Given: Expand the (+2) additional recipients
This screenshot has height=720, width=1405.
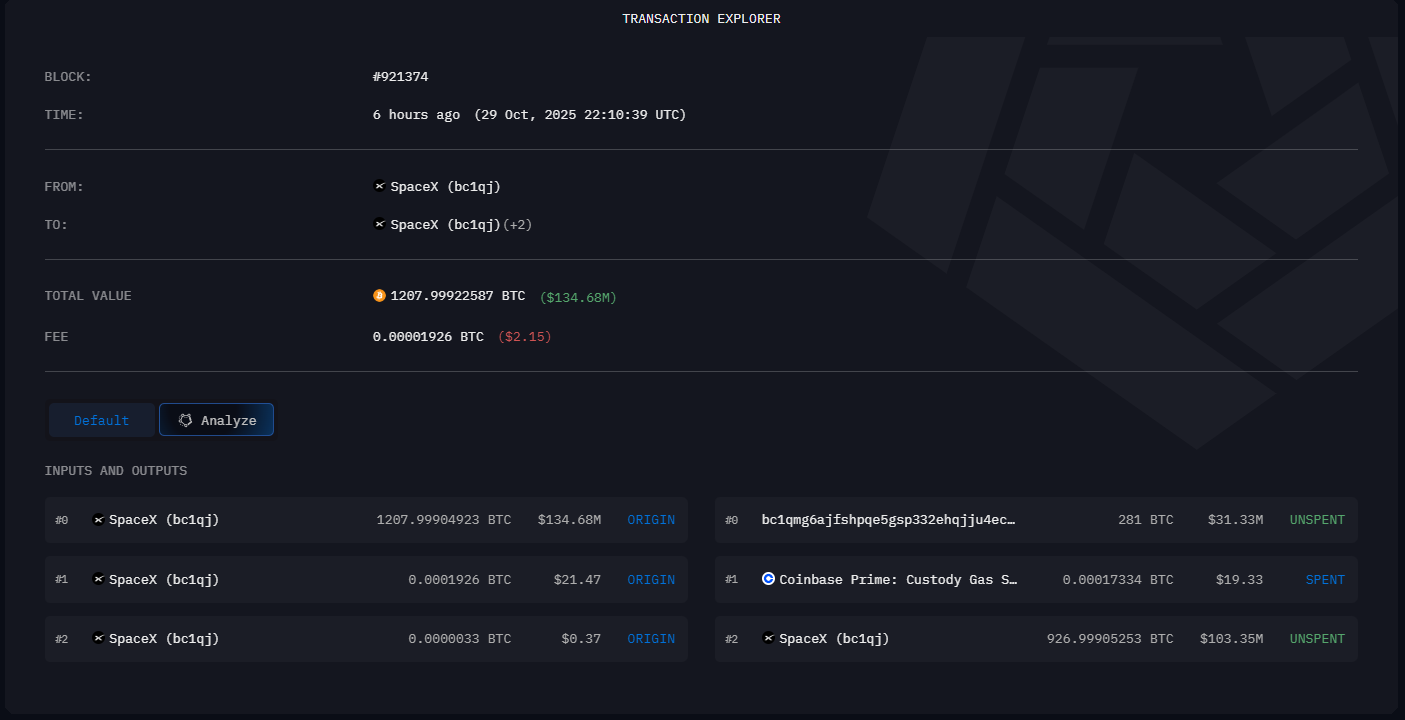Looking at the screenshot, I should click(517, 224).
